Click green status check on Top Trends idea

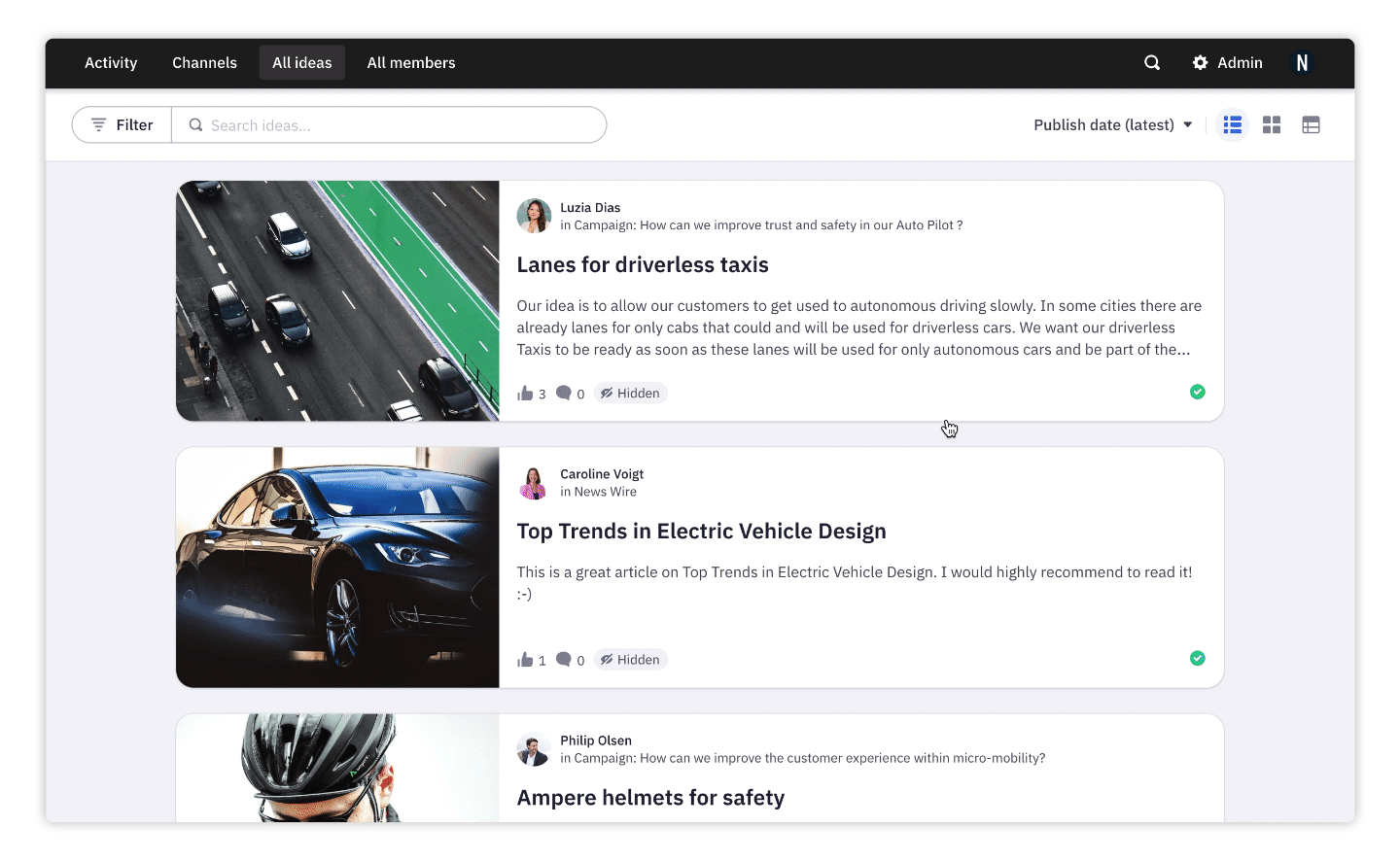tap(1198, 658)
